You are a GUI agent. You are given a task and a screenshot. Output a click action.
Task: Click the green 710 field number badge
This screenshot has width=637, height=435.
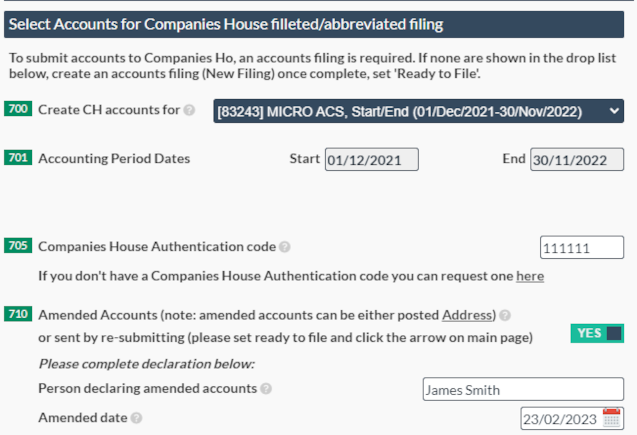[18, 314]
